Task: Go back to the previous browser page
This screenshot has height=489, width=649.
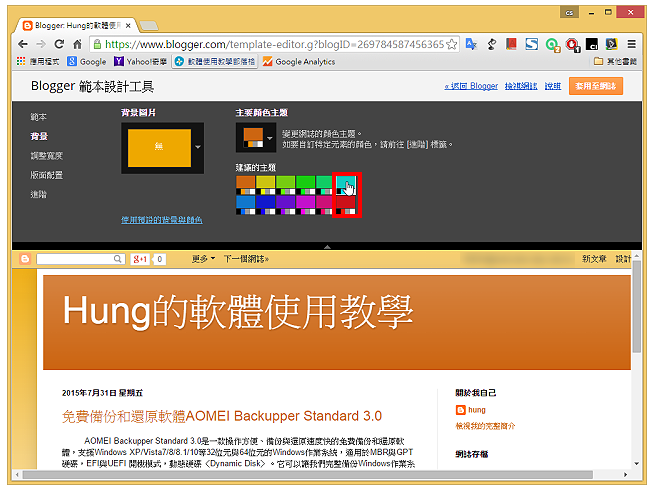Action: point(23,44)
